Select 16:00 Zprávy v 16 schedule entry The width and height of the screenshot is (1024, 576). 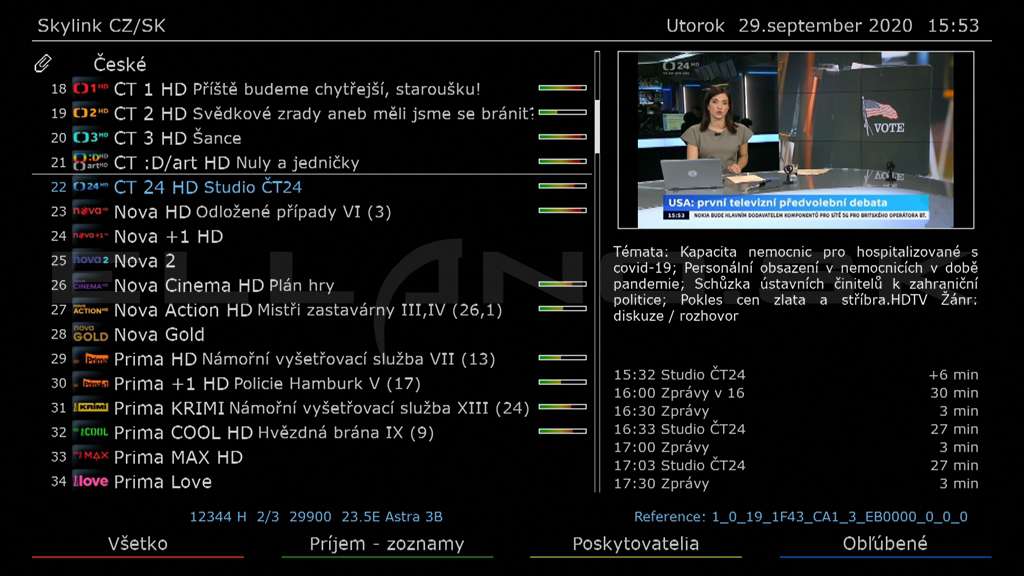pos(795,393)
